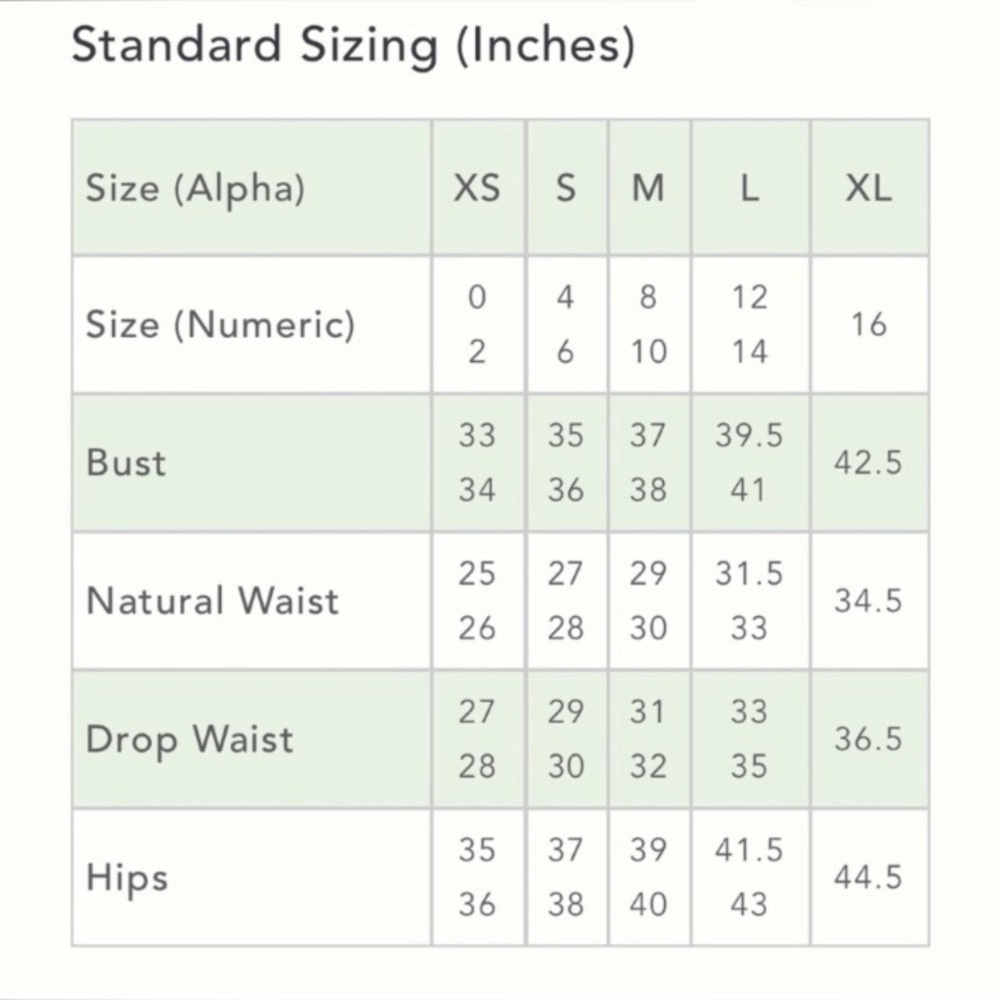Click the 41.5 hips value for L

click(749, 850)
